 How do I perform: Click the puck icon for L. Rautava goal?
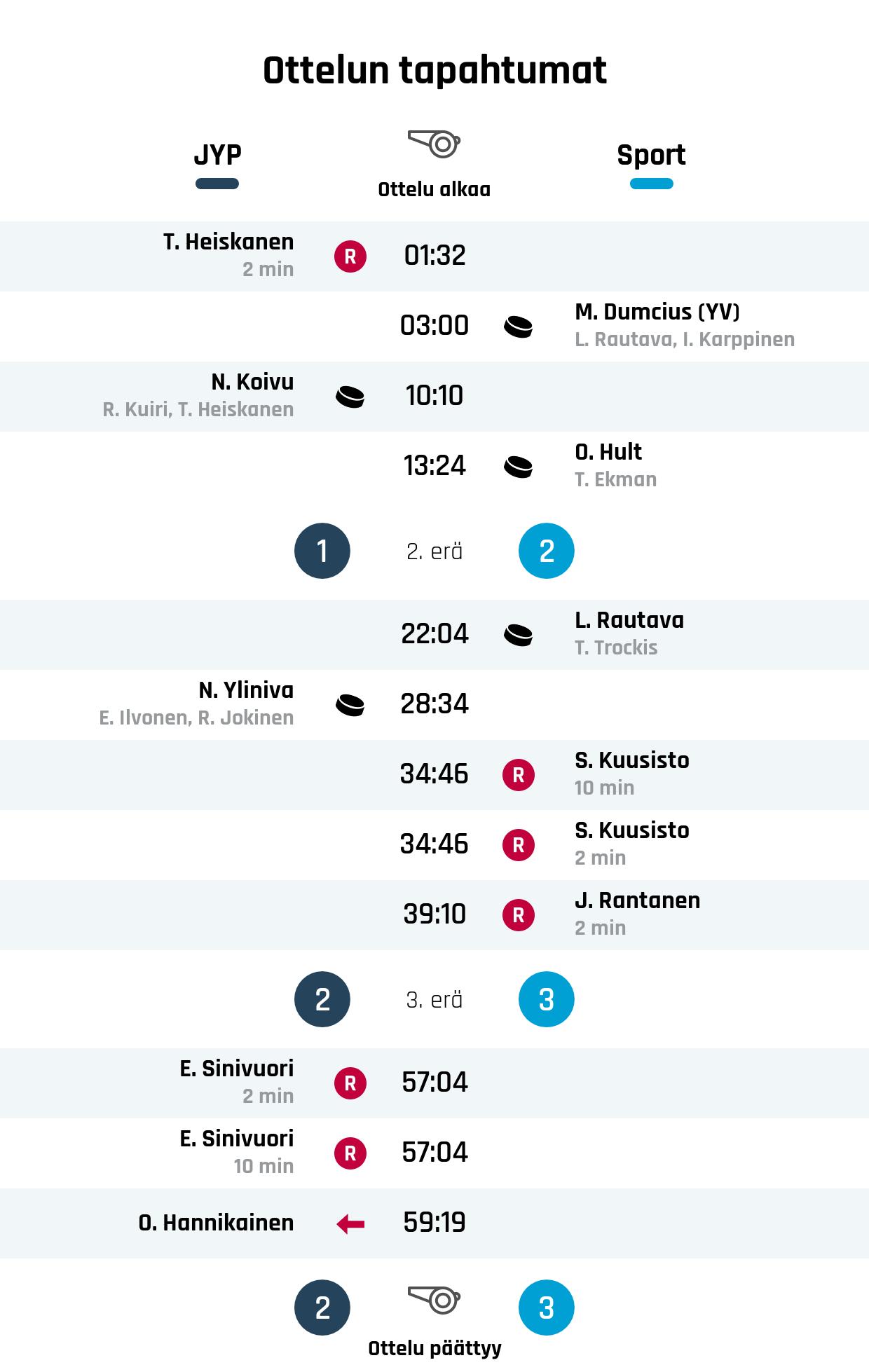519,635
